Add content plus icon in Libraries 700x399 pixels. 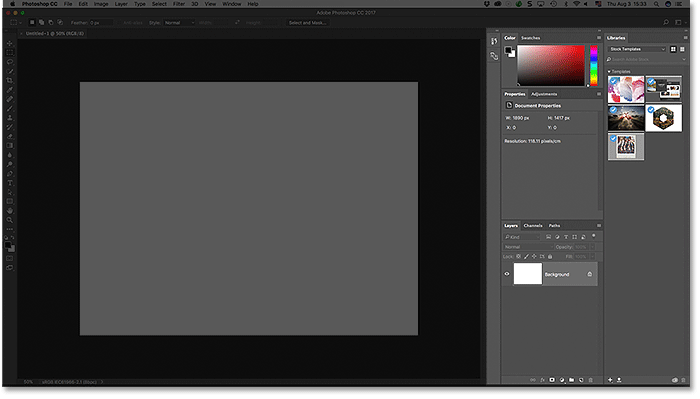coord(610,380)
